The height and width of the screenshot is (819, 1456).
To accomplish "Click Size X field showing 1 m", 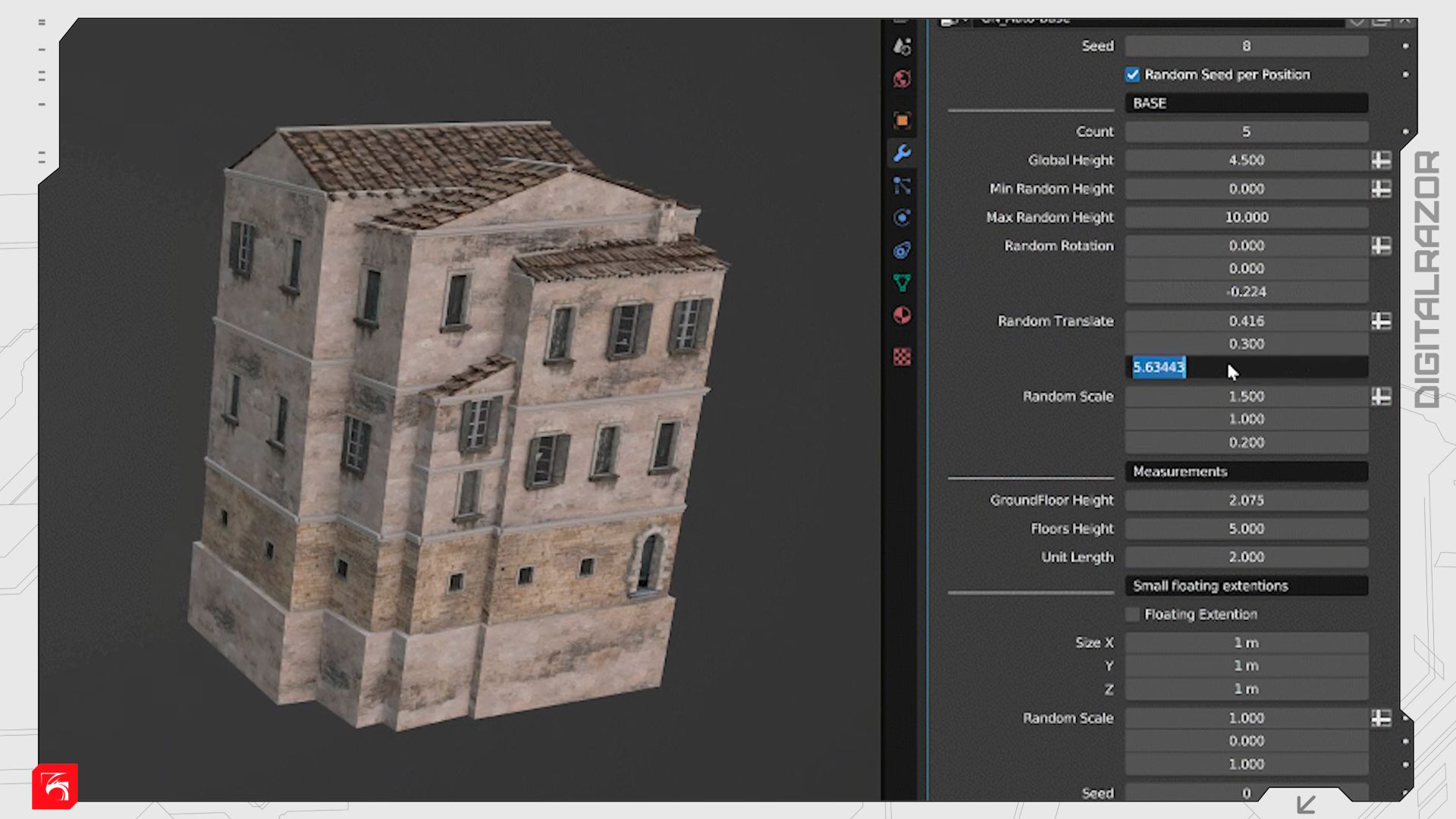I will pos(1246,643).
